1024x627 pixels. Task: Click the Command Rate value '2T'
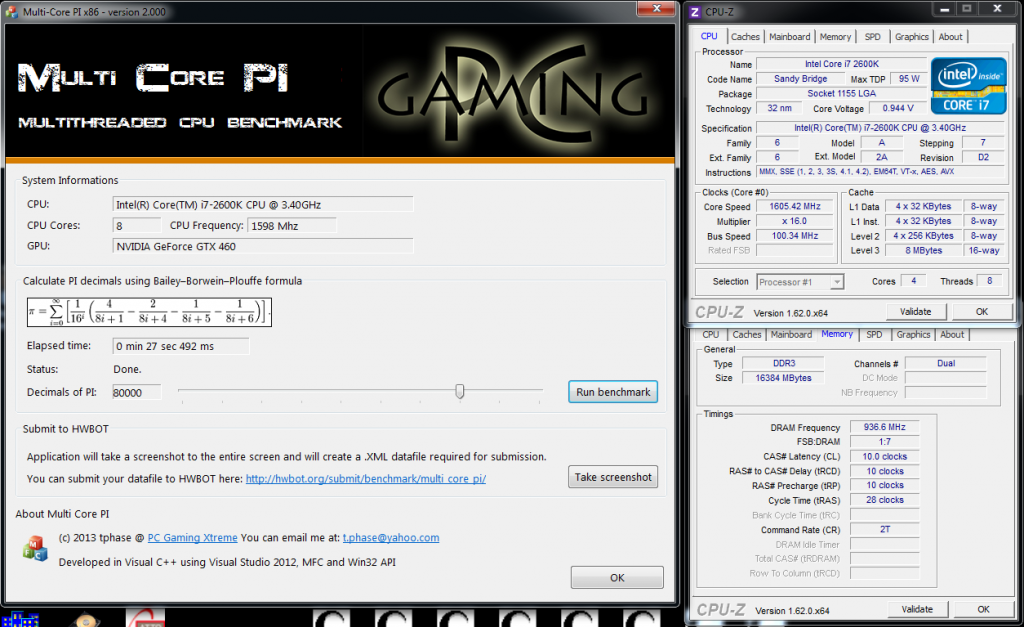coord(884,530)
